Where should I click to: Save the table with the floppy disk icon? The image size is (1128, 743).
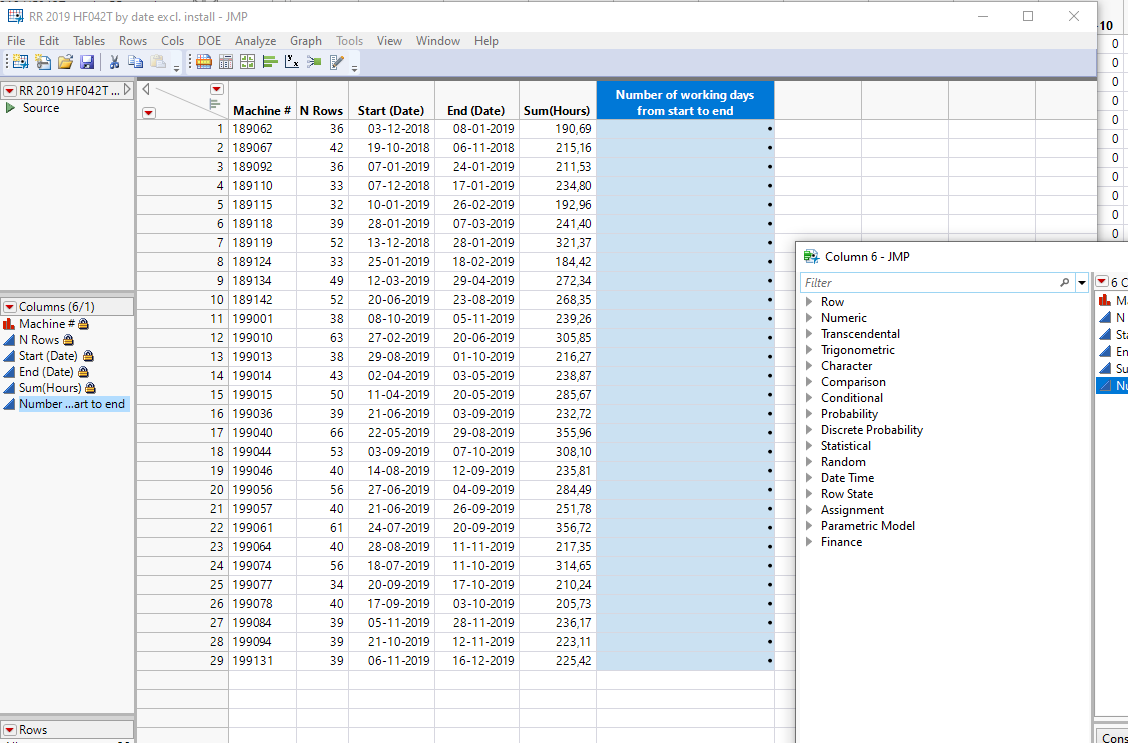click(87, 62)
